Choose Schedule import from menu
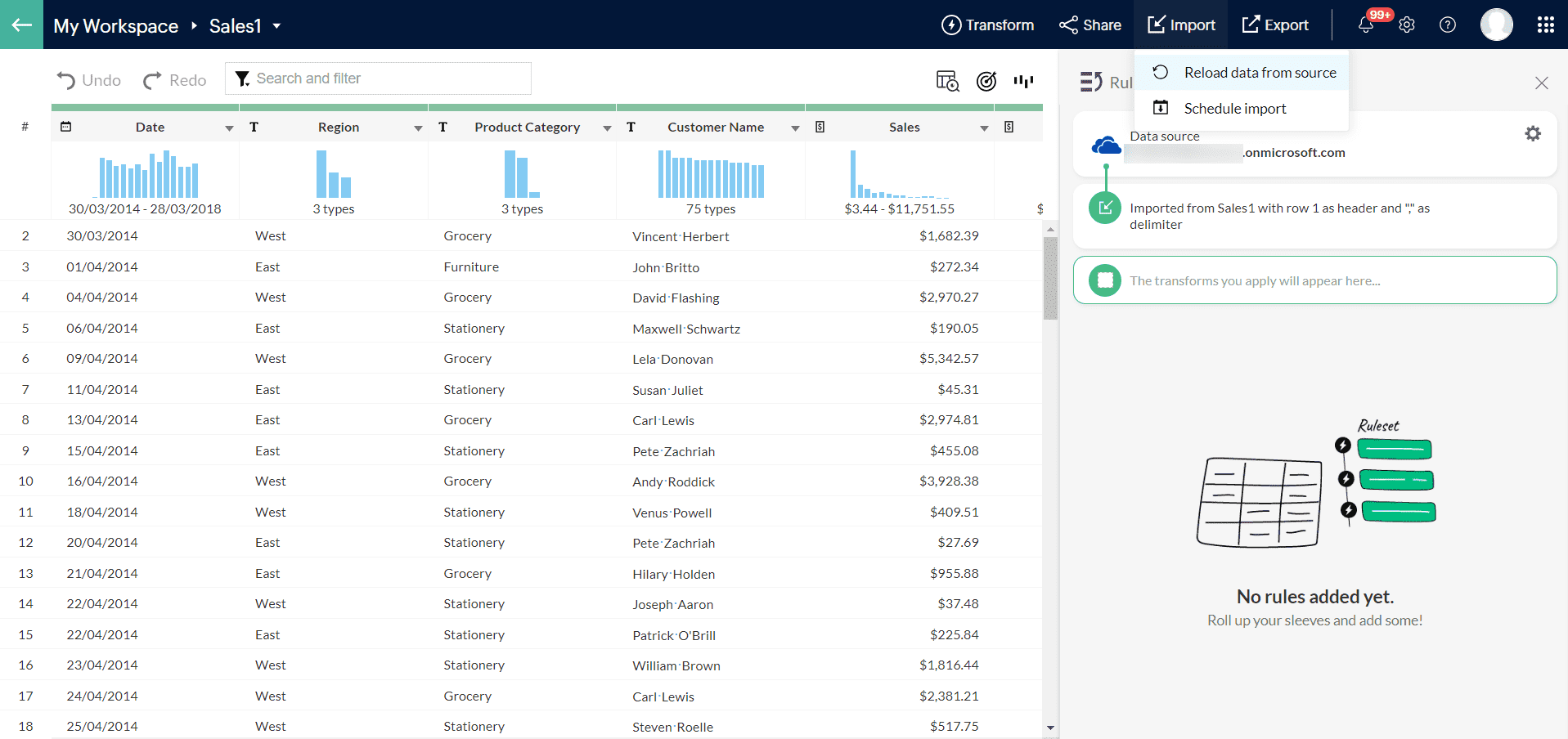This screenshot has width=1568, height=739. point(1234,109)
